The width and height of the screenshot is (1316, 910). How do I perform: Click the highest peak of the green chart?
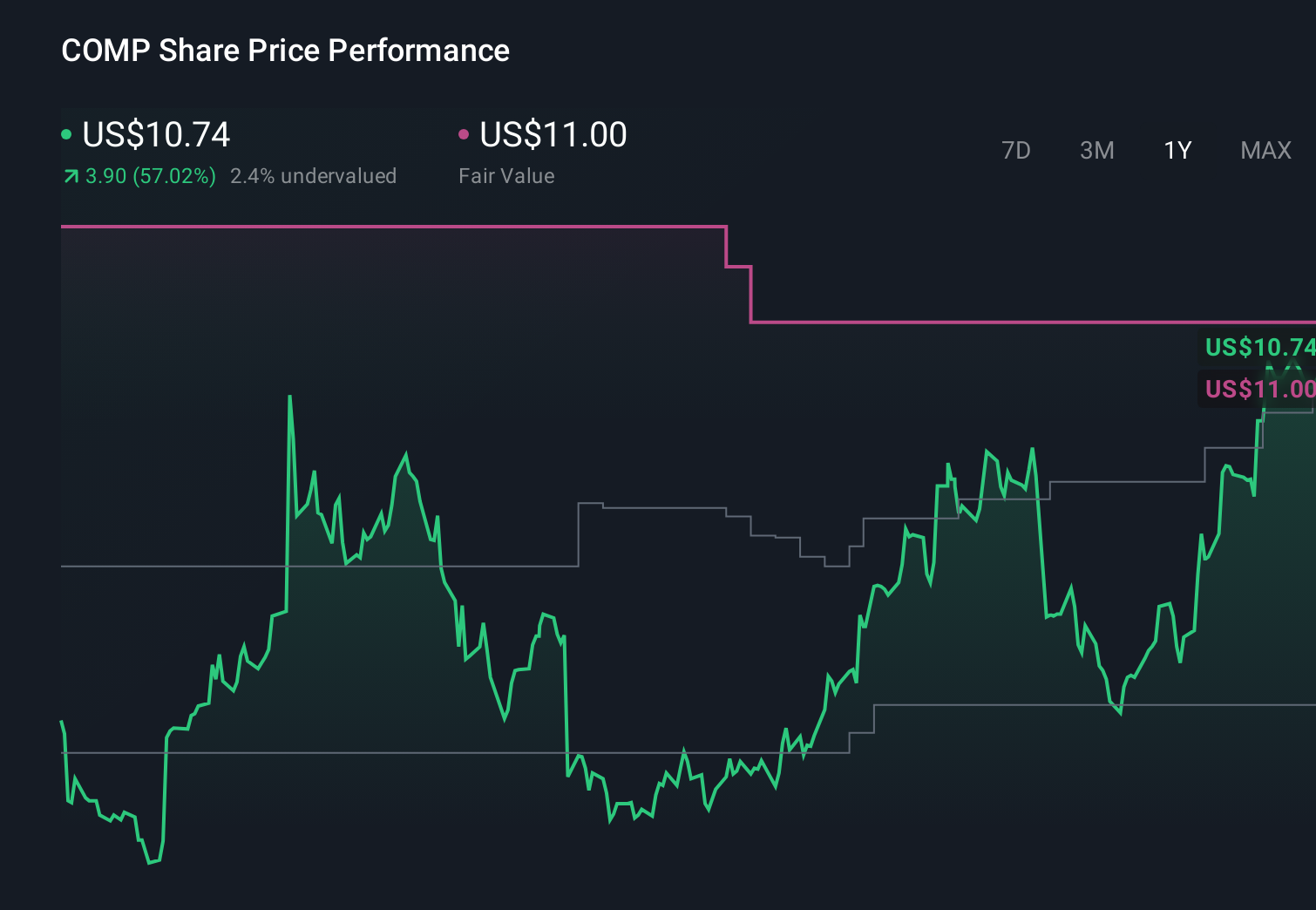point(288,397)
